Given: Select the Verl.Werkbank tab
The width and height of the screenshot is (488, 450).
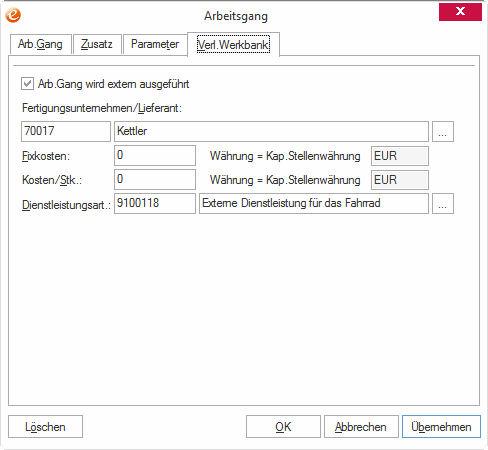Looking at the screenshot, I should pos(233,44).
